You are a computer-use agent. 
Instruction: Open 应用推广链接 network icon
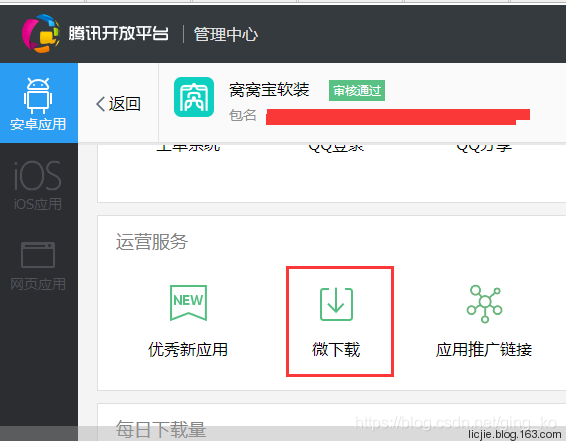tap(484, 304)
